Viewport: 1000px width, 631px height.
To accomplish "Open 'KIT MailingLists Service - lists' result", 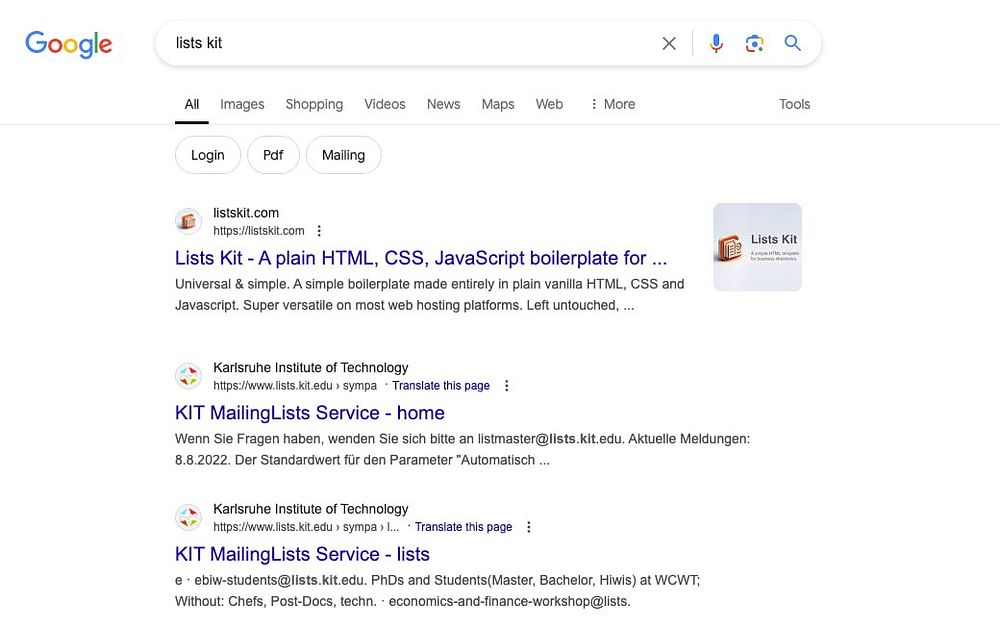I will [x=302, y=554].
